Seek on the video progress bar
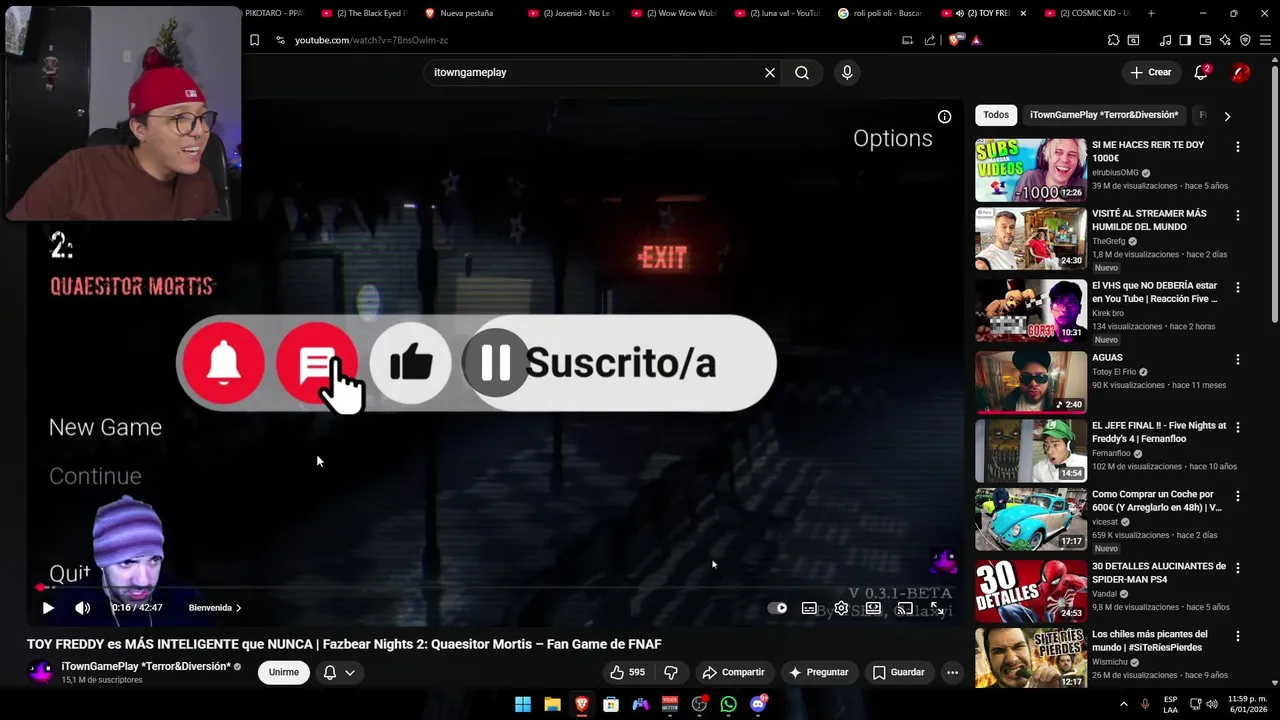 495,588
